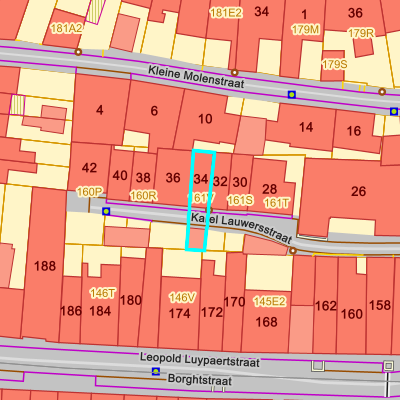Click building number 42
This screenshot has height=400, width=400.
(89, 168)
